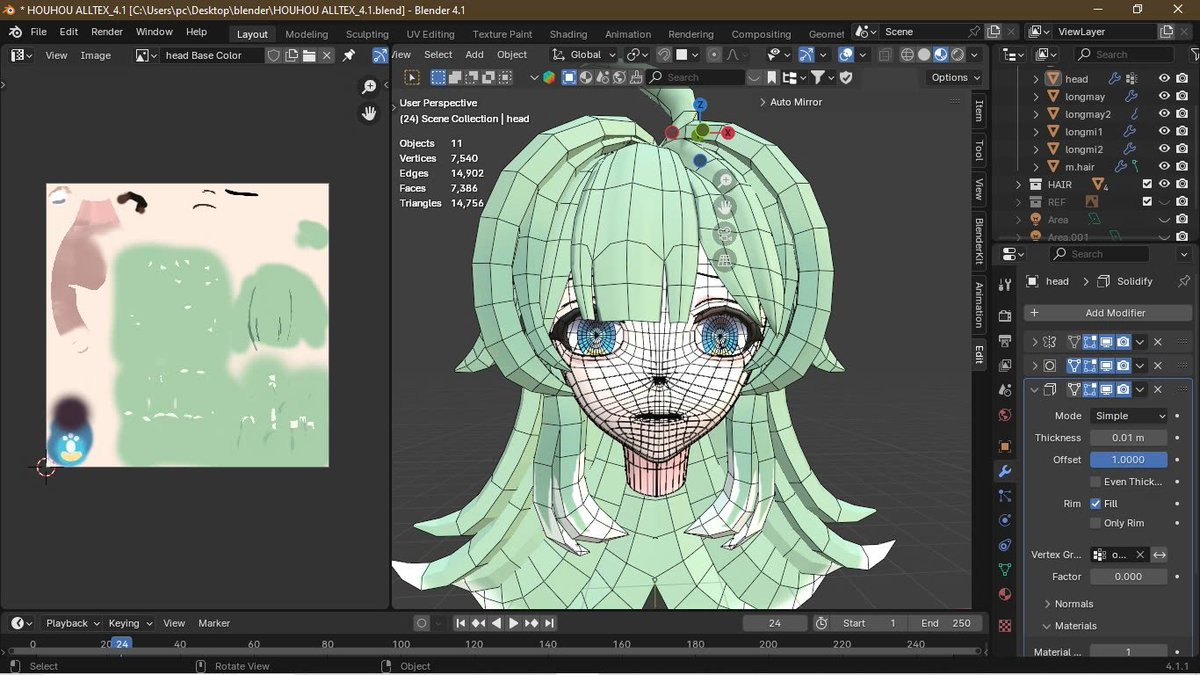The image size is (1200, 675).
Task: Select the tweak select-box tool icon
Action: tap(411, 77)
